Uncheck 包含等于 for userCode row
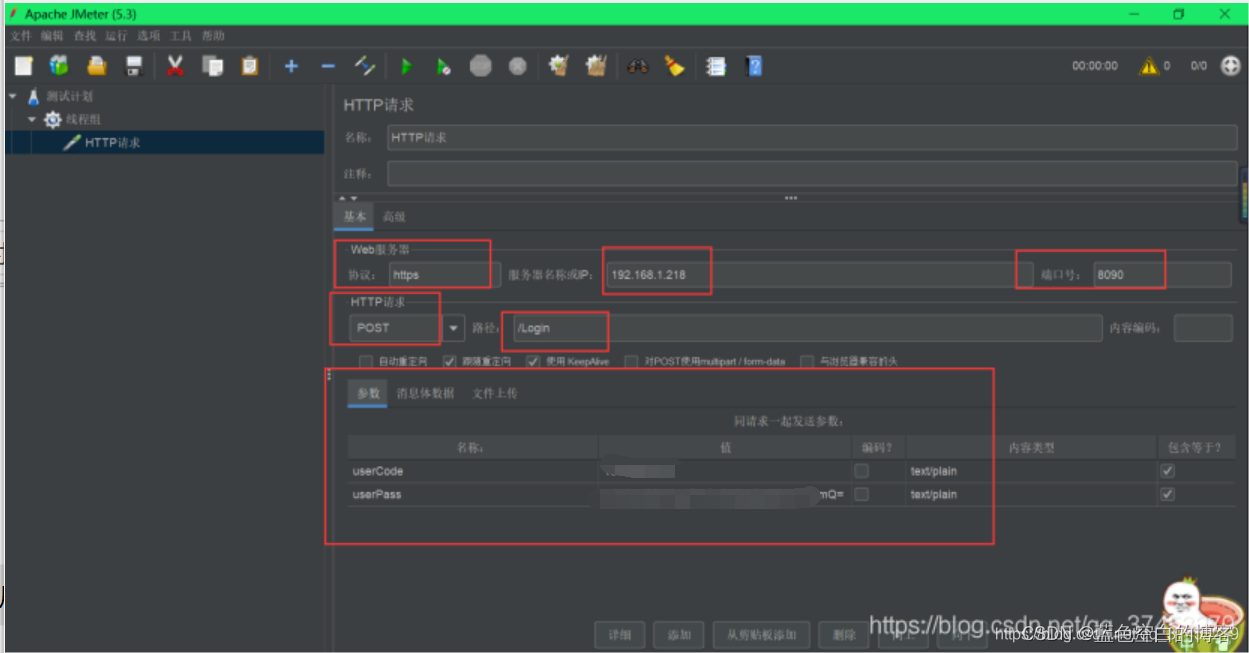This screenshot has height=653, width=1249. 1167,471
